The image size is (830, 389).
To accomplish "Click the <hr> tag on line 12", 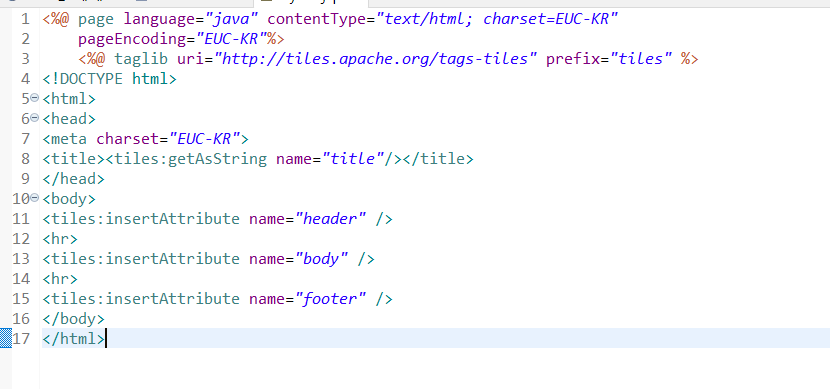I will click(x=60, y=239).
